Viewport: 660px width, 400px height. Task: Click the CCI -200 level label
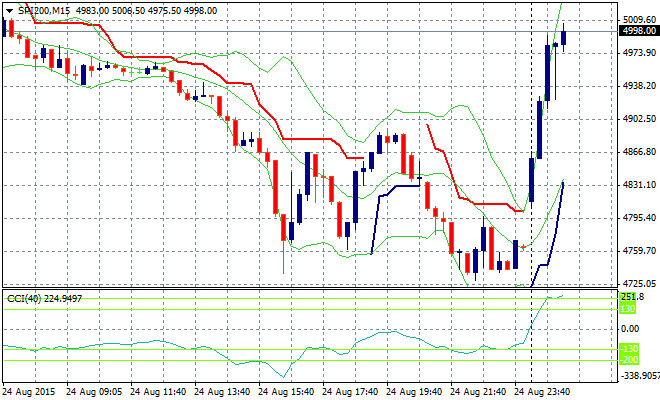(x=629, y=360)
